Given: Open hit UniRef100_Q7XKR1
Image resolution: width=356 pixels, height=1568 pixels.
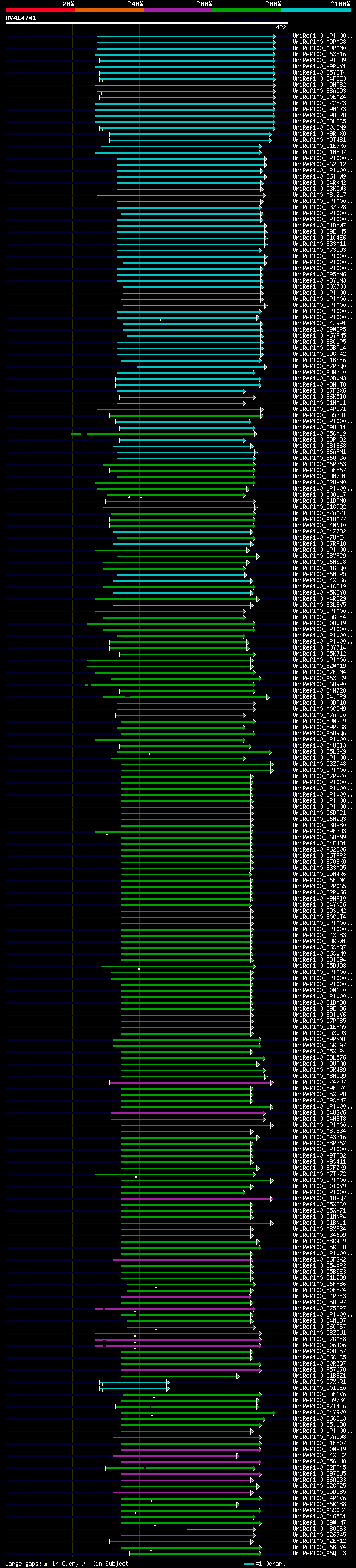Looking at the screenshot, I should click(x=319, y=1383).
